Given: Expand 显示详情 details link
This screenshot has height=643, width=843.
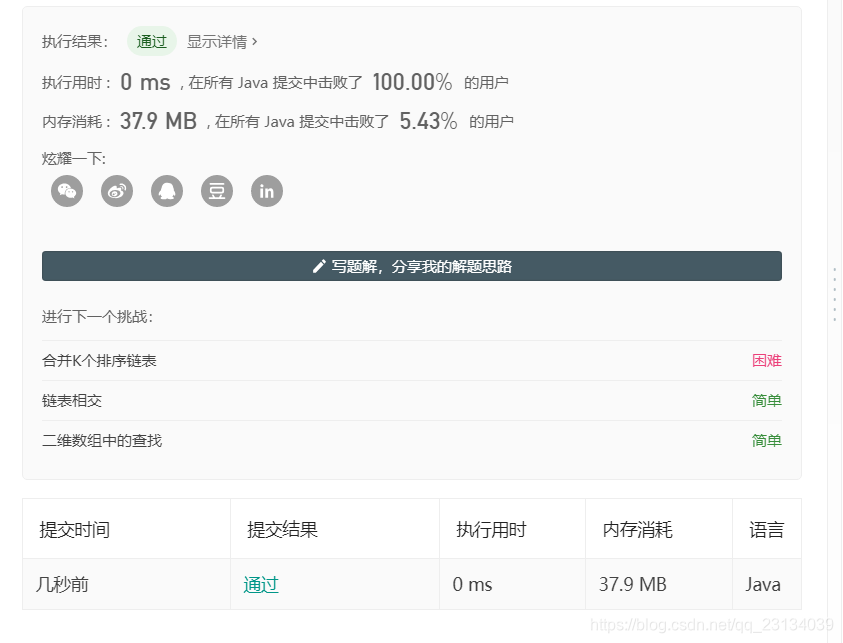Looking at the screenshot, I should [222, 41].
